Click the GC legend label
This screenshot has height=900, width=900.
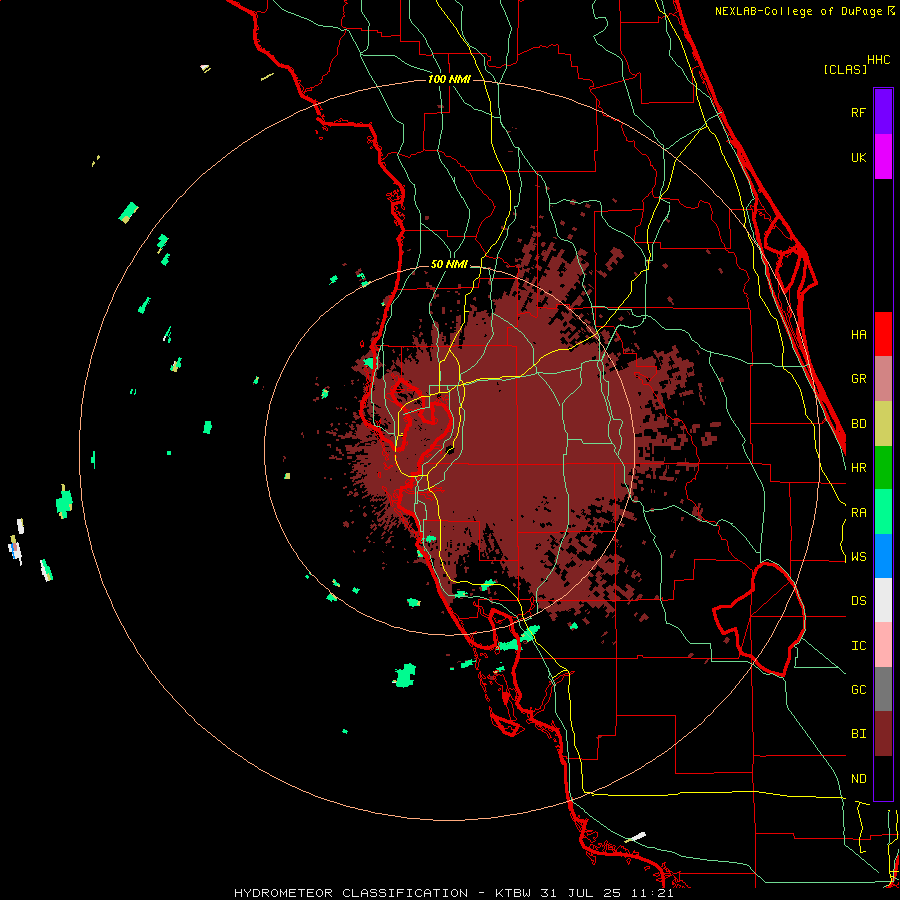click(x=858, y=690)
